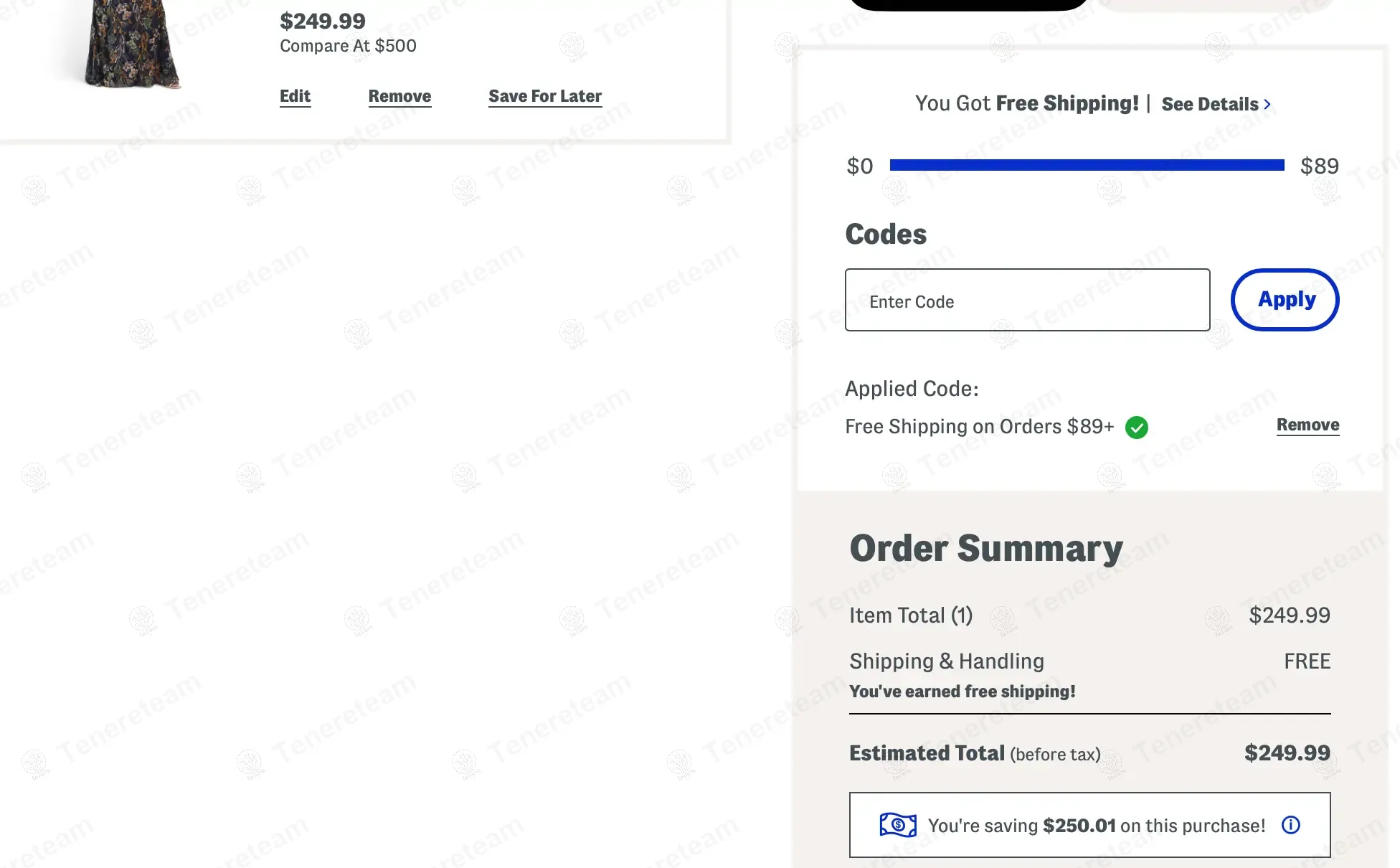Focus the Enter Code input field
The height and width of the screenshot is (868, 1400).
tap(1027, 301)
